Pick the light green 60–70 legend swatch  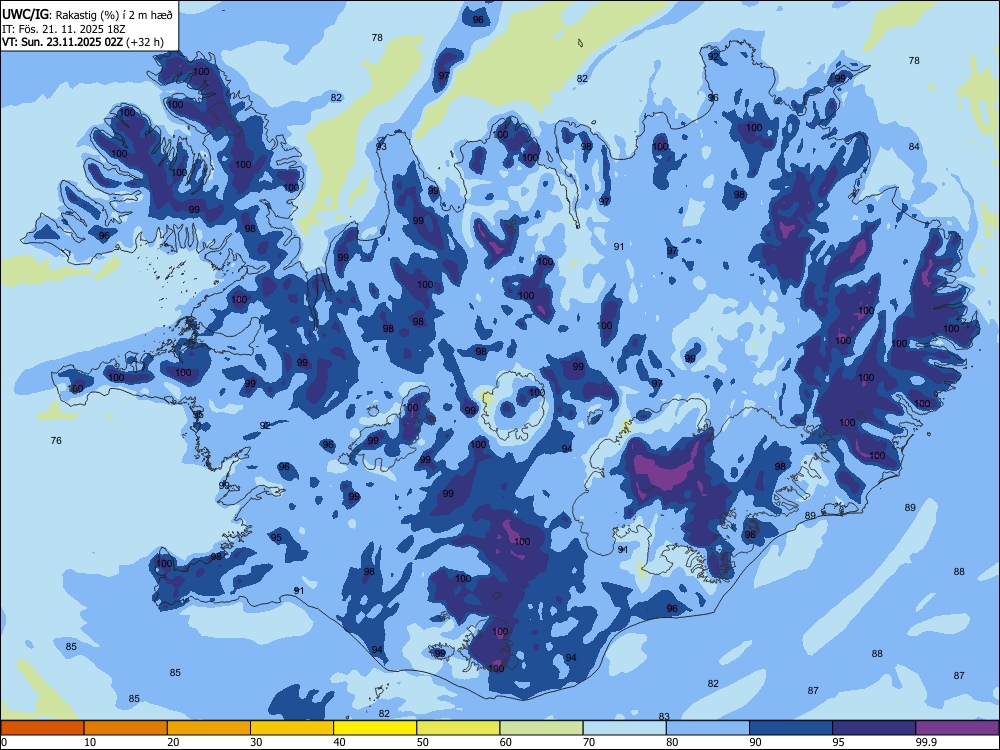click(x=541, y=728)
